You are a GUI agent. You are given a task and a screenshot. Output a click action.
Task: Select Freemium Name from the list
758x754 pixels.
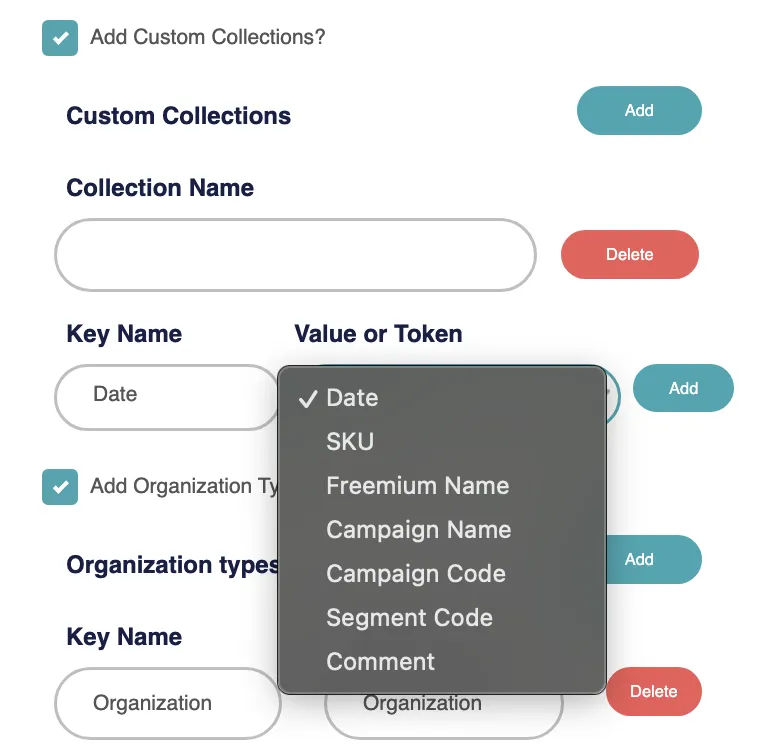(x=417, y=486)
